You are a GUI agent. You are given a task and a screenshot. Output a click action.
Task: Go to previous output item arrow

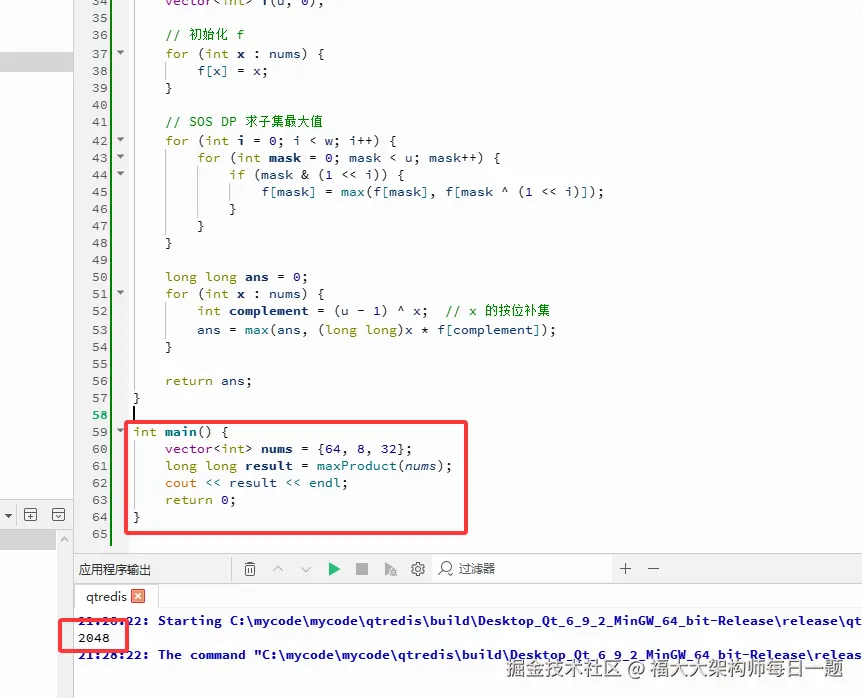pyautogui.click(x=278, y=569)
